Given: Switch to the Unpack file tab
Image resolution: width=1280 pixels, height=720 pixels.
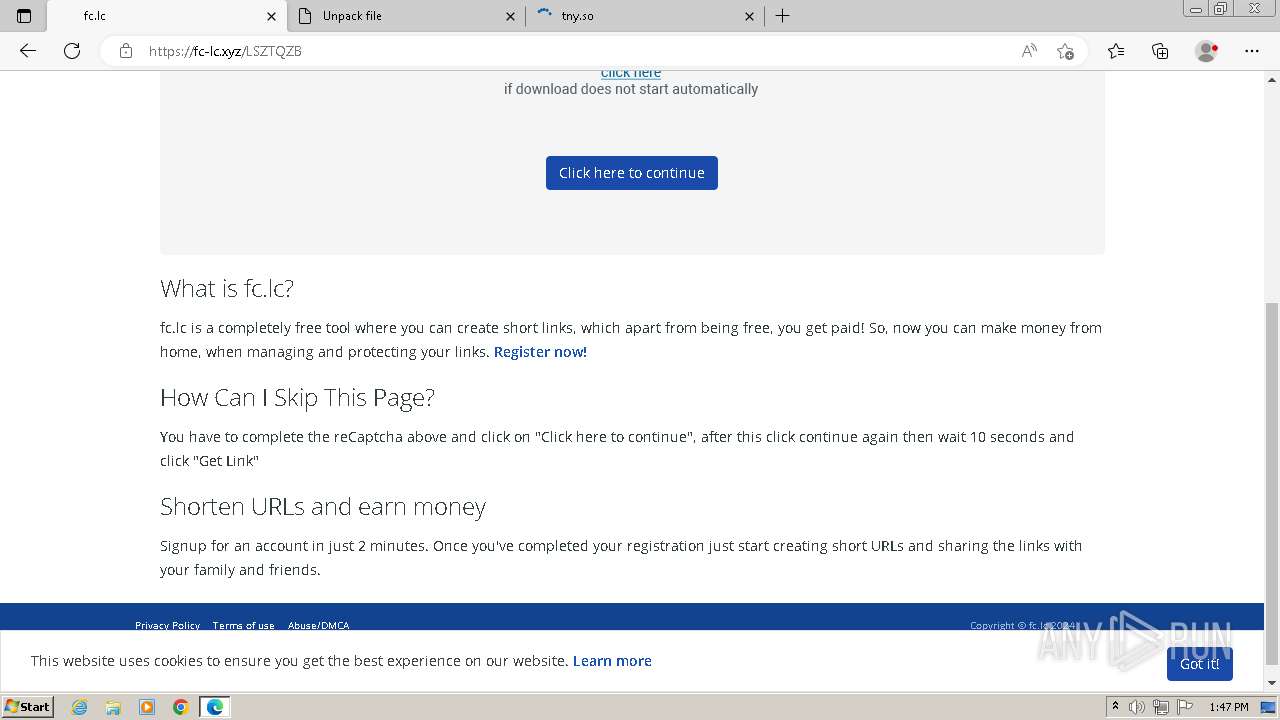Looking at the screenshot, I should click(406, 16).
